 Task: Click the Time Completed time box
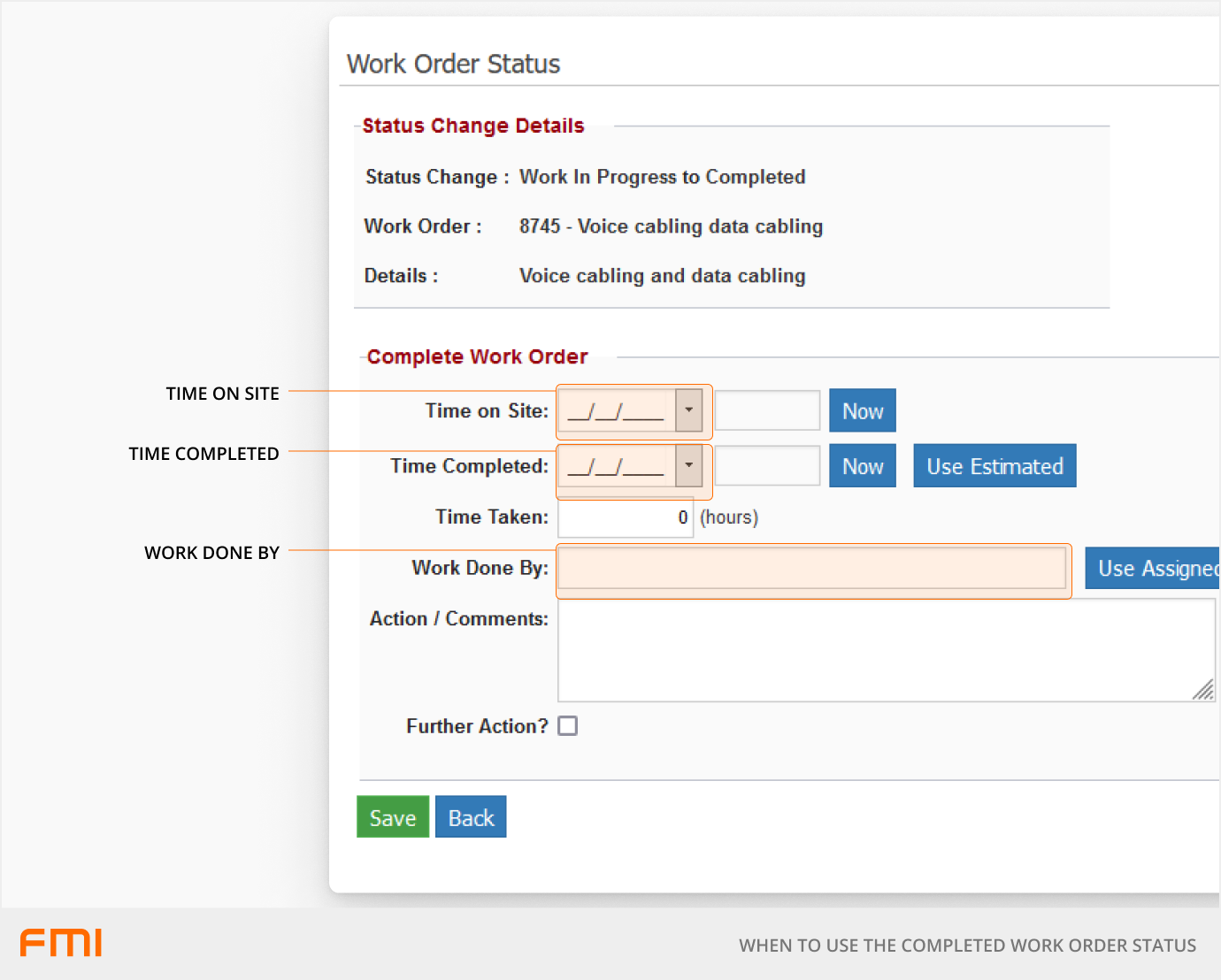[767, 466]
